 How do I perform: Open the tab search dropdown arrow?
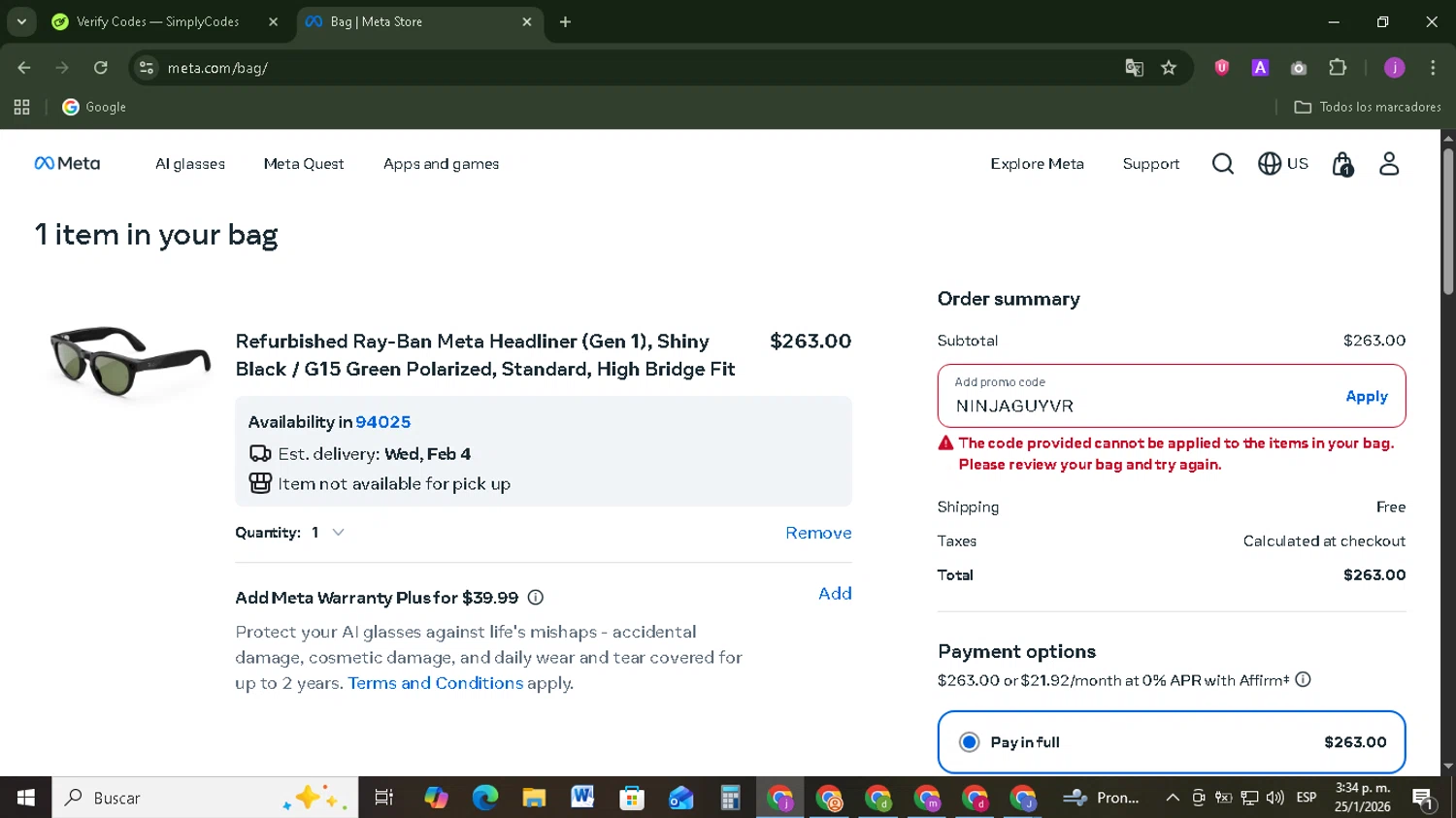(21, 21)
